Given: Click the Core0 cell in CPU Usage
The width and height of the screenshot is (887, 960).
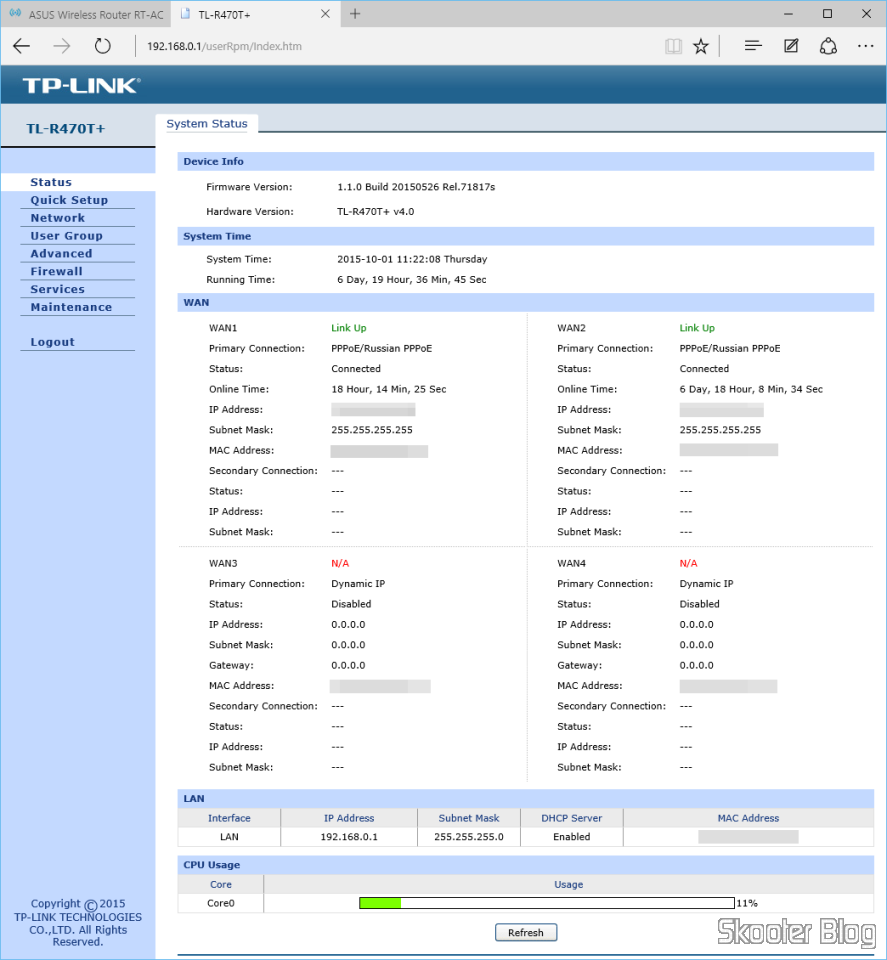Looking at the screenshot, I should tap(221, 903).
